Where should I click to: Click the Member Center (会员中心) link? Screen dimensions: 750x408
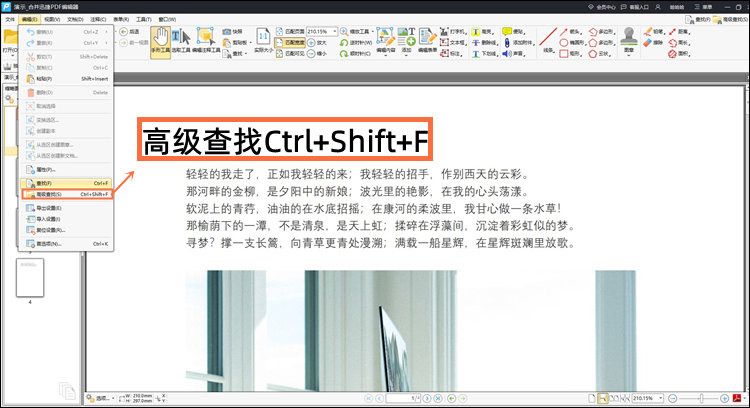575,7
